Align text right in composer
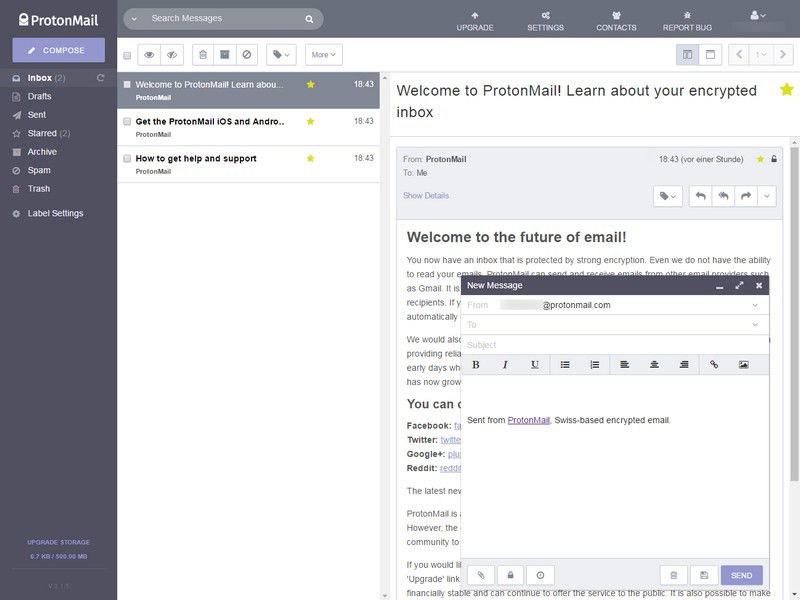 (684, 365)
